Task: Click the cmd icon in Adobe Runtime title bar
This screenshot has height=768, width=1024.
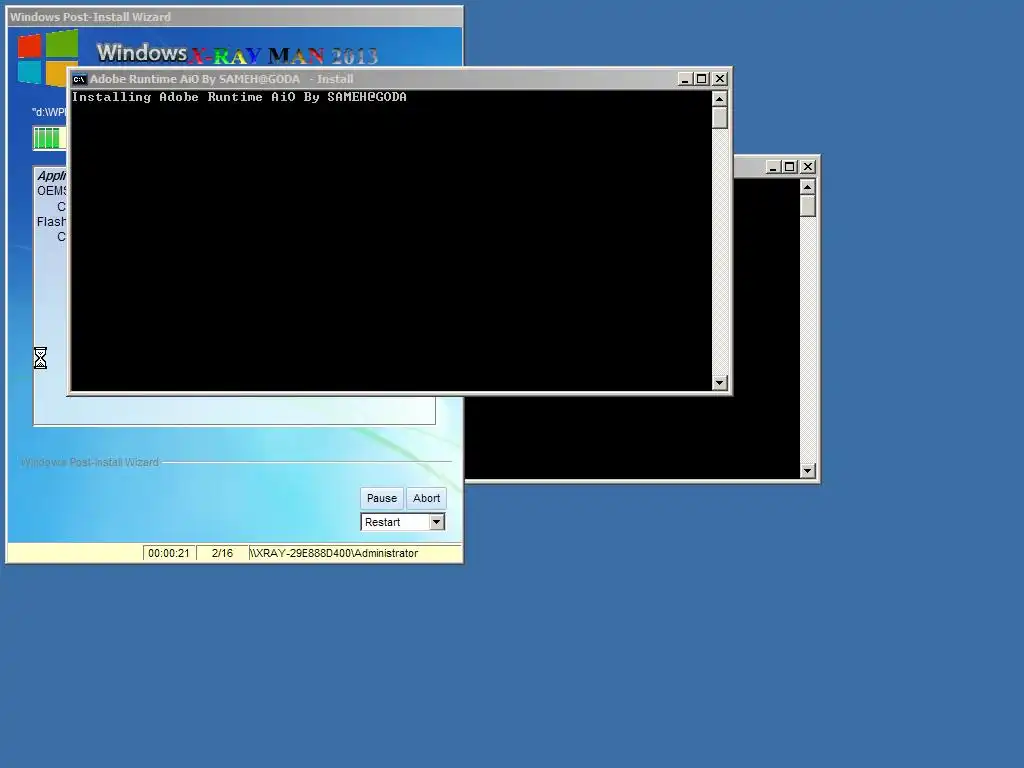Action: 80,79
